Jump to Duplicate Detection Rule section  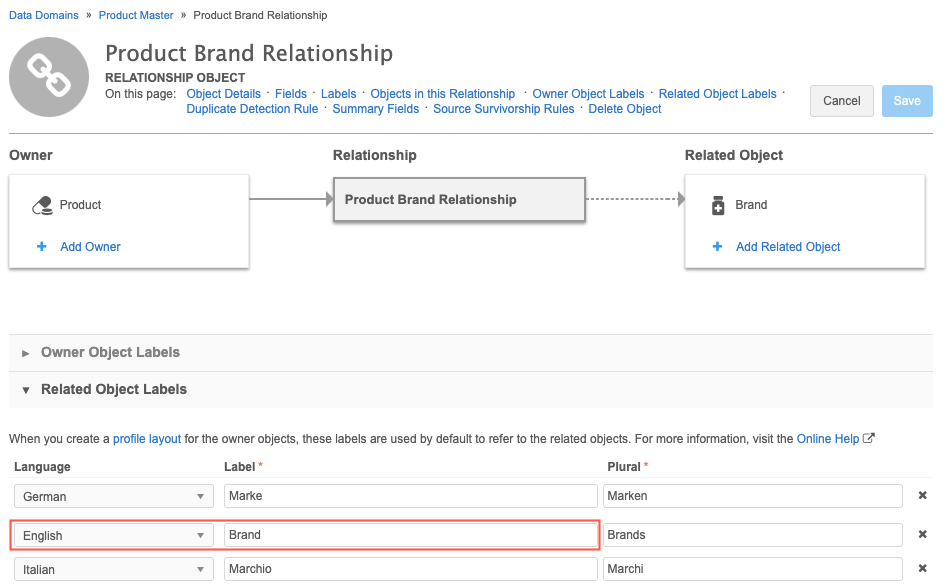(252, 109)
